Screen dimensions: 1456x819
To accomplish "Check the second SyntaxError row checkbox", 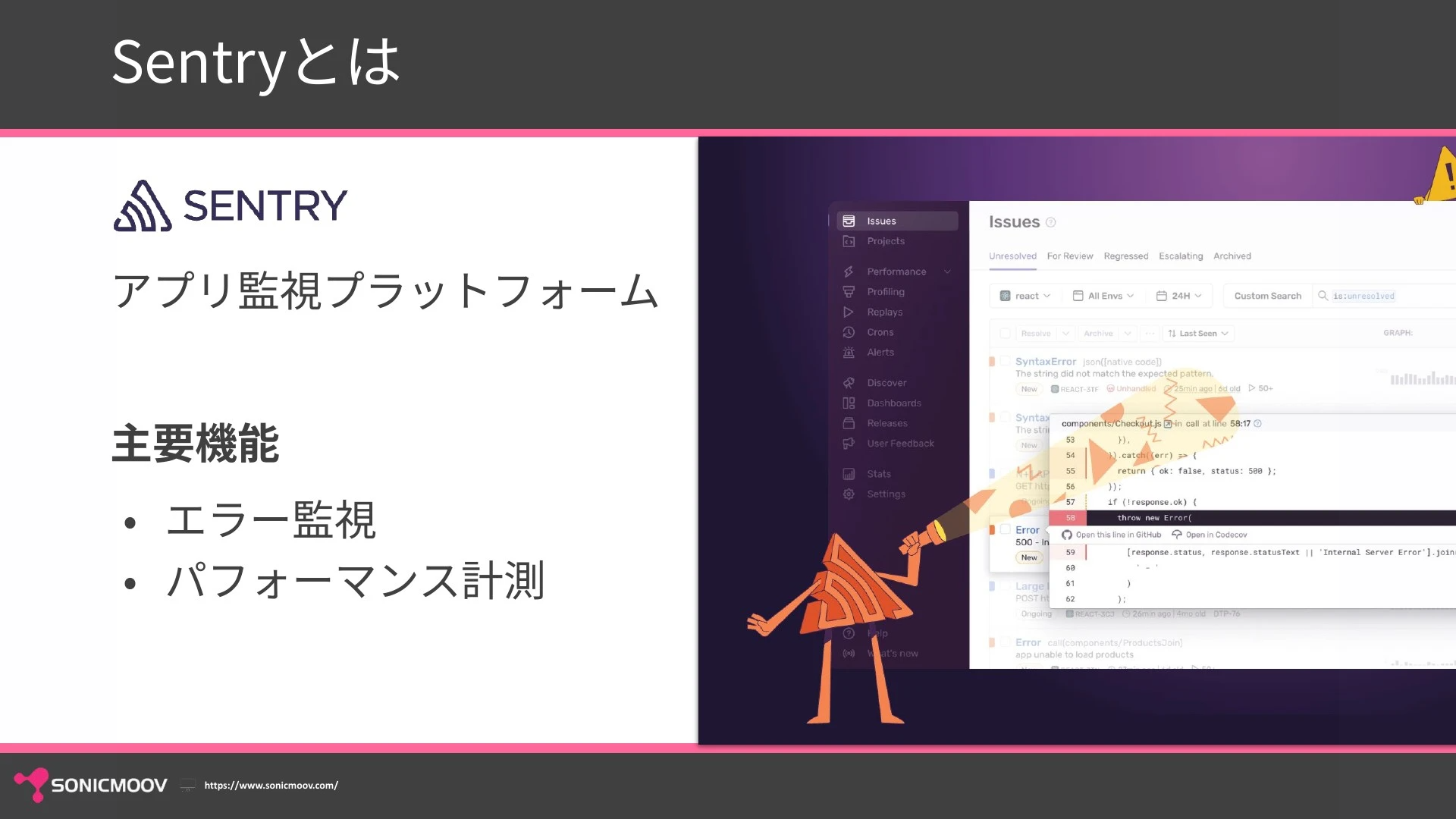I will tap(1005, 418).
